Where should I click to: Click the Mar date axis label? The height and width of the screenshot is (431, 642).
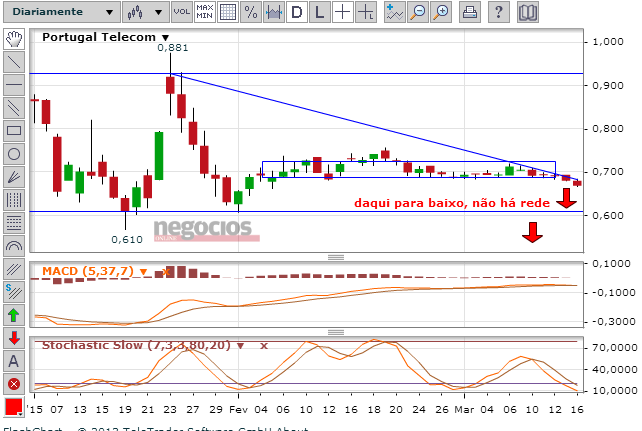[464, 409]
